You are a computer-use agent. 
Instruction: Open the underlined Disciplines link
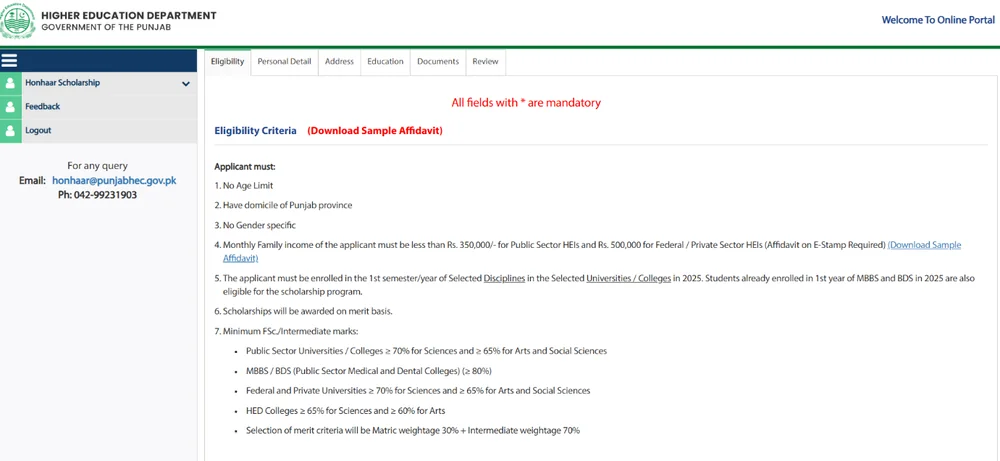coord(504,279)
